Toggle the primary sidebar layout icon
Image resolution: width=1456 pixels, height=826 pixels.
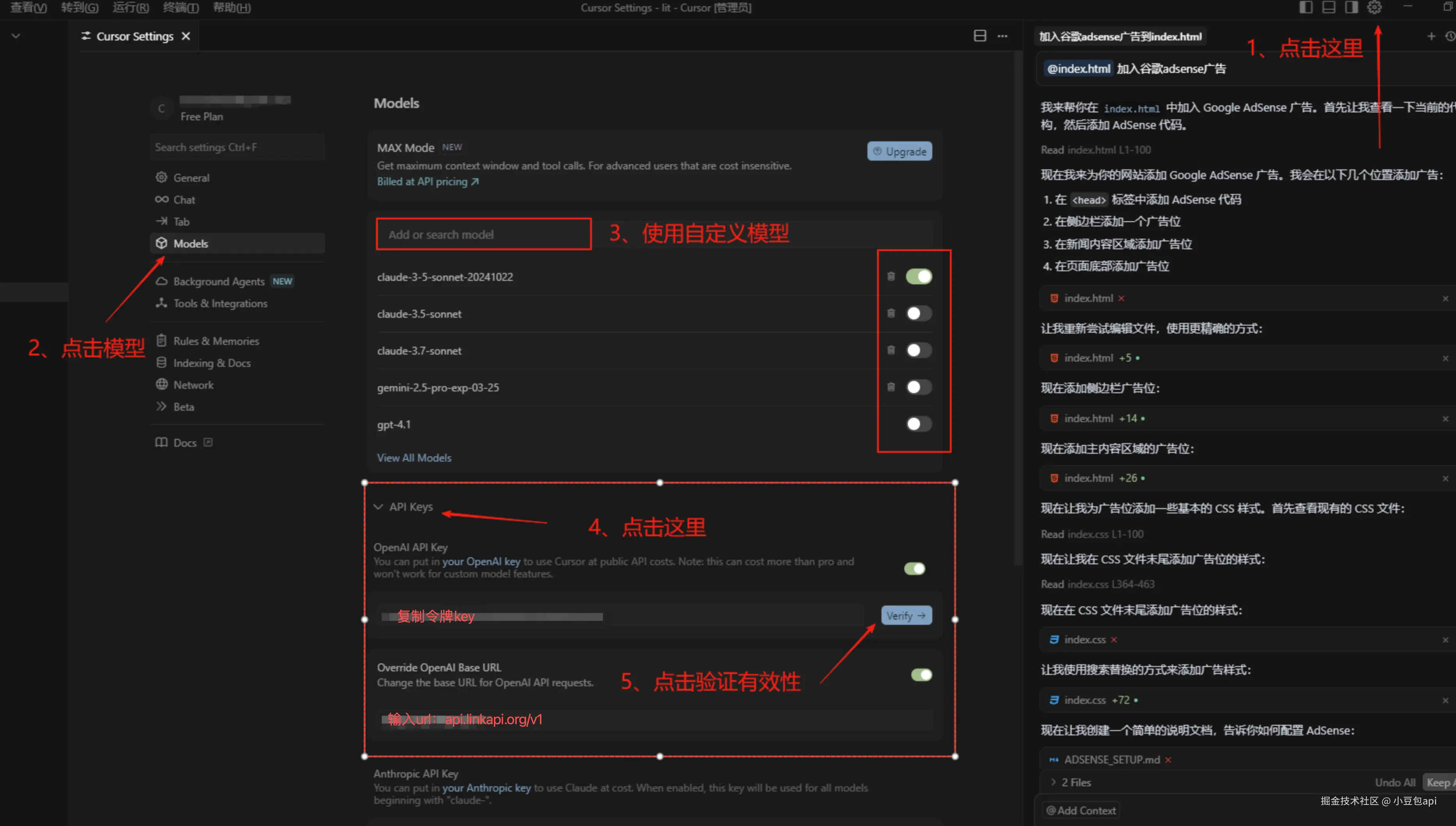pyautogui.click(x=1306, y=7)
